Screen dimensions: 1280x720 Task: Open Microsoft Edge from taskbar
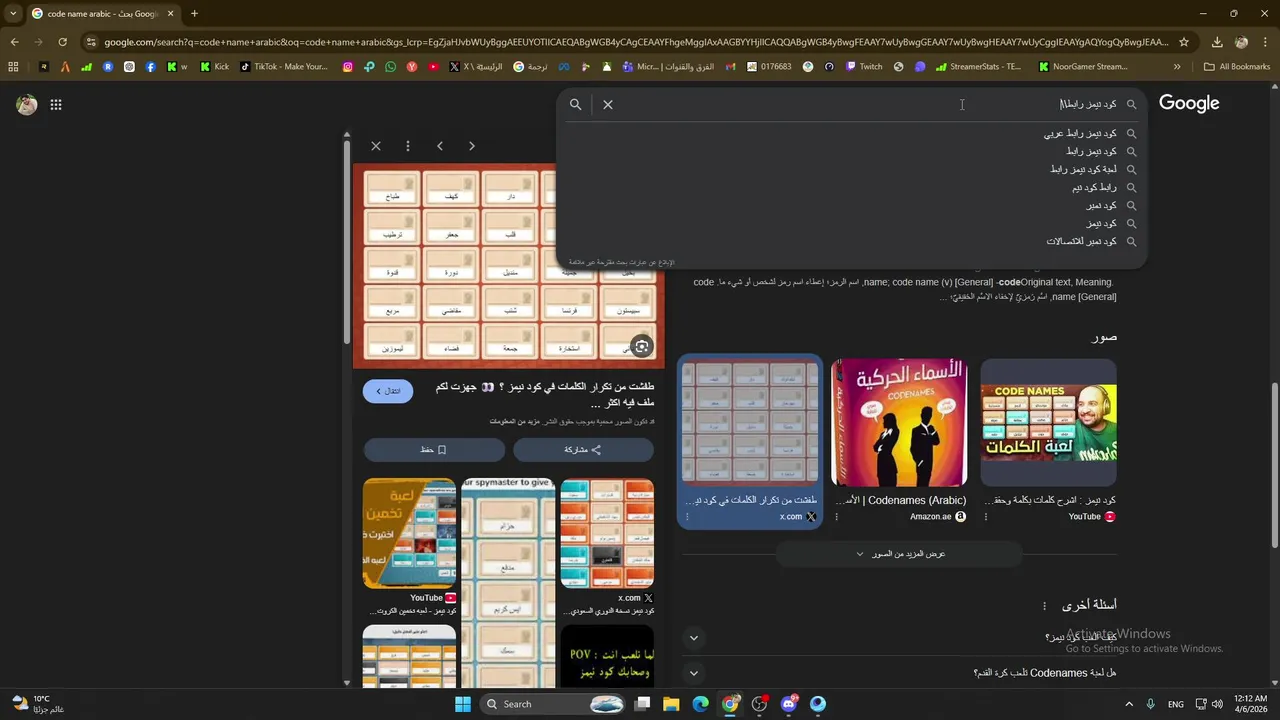click(x=701, y=704)
